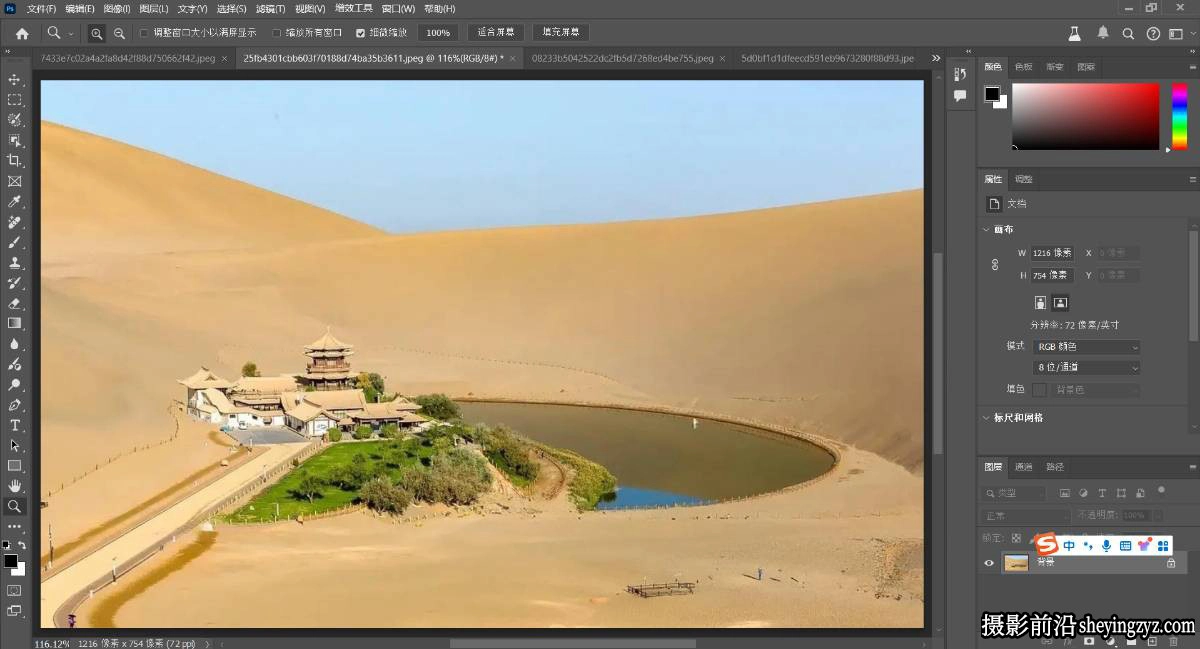Viewport: 1200px width, 649px height.
Task: Filter layers by type (text) layers
Action: tap(1102, 493)
